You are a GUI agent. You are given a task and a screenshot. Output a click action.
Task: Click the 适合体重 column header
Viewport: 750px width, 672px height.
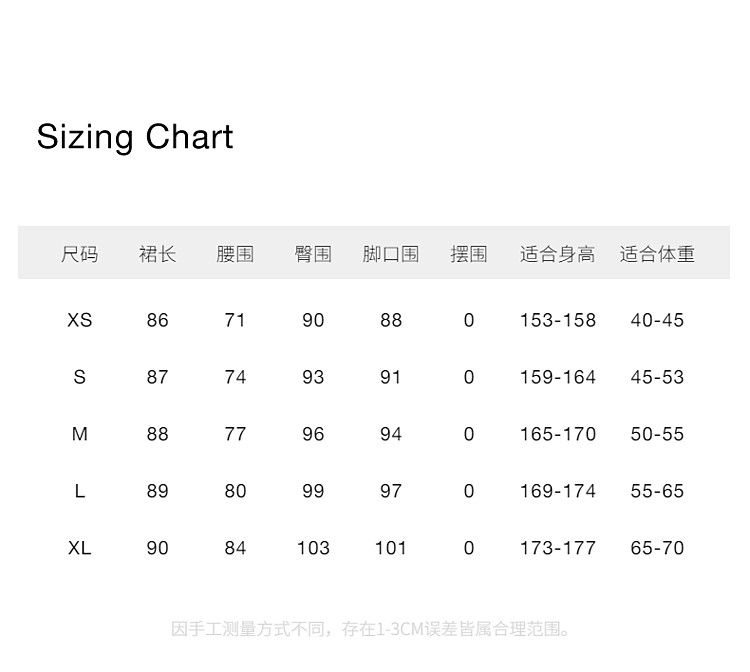coord(657,254)
